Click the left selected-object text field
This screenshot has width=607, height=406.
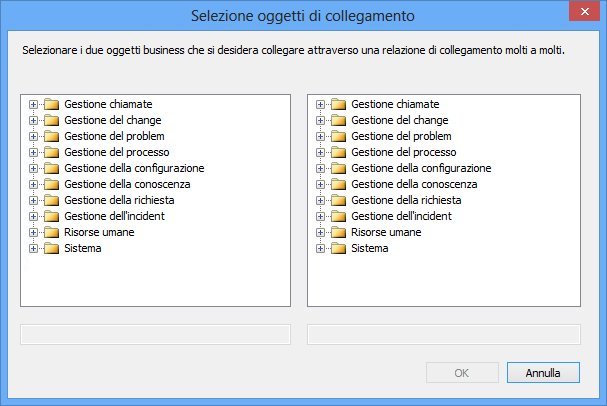[155, 334]
